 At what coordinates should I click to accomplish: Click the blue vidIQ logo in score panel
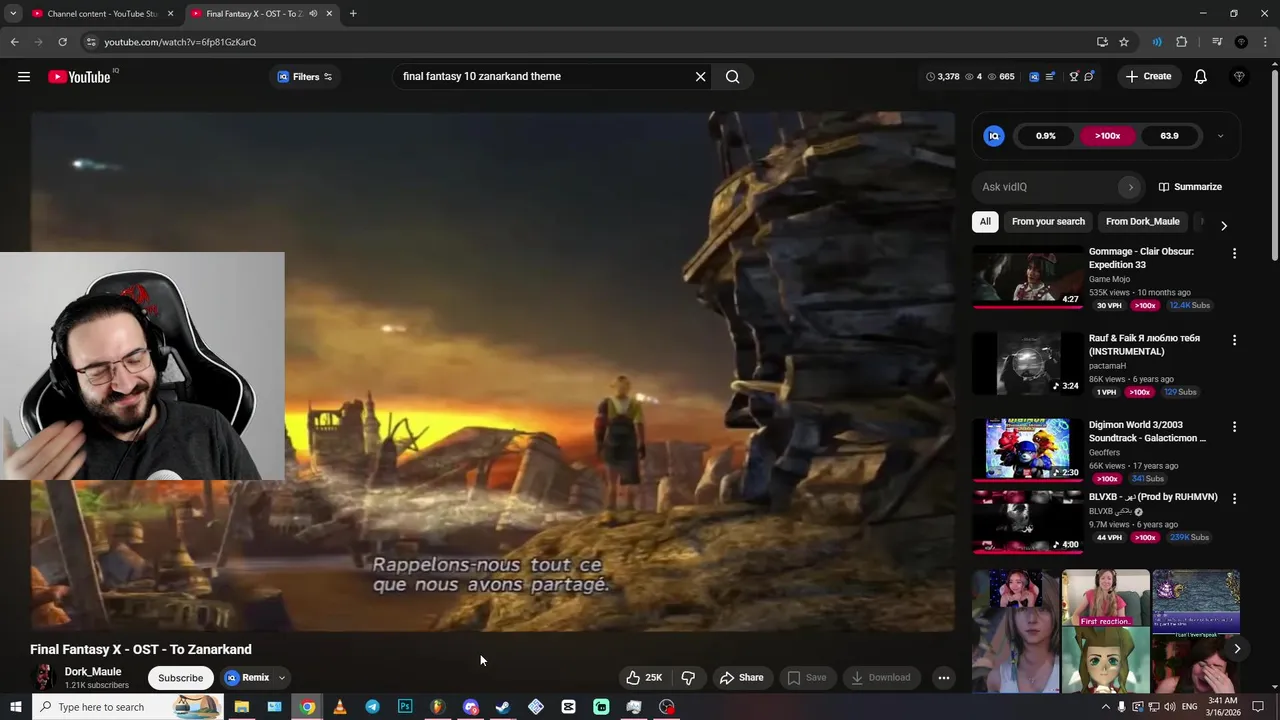point(994,136)
